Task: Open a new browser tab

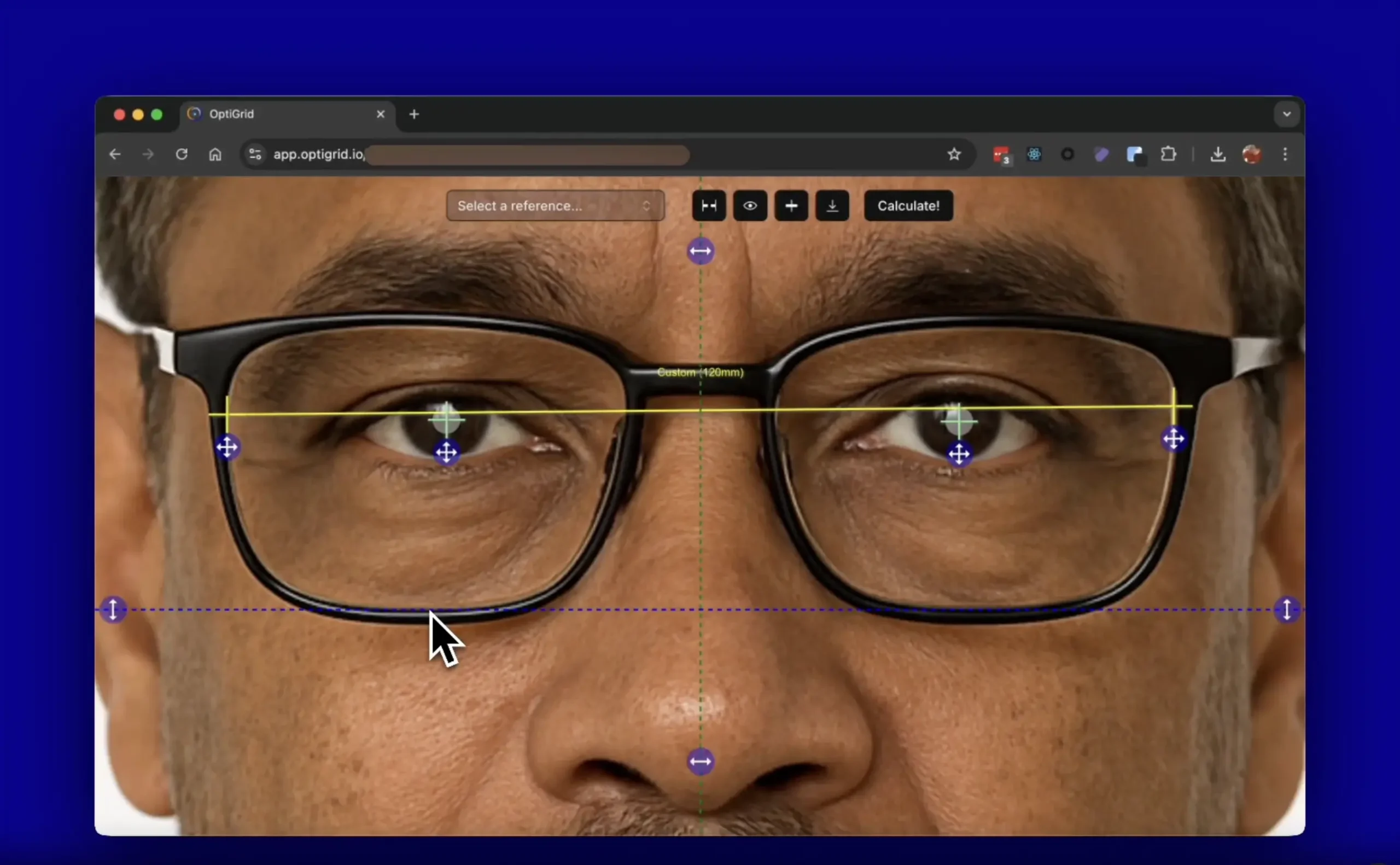Action: 414,114
